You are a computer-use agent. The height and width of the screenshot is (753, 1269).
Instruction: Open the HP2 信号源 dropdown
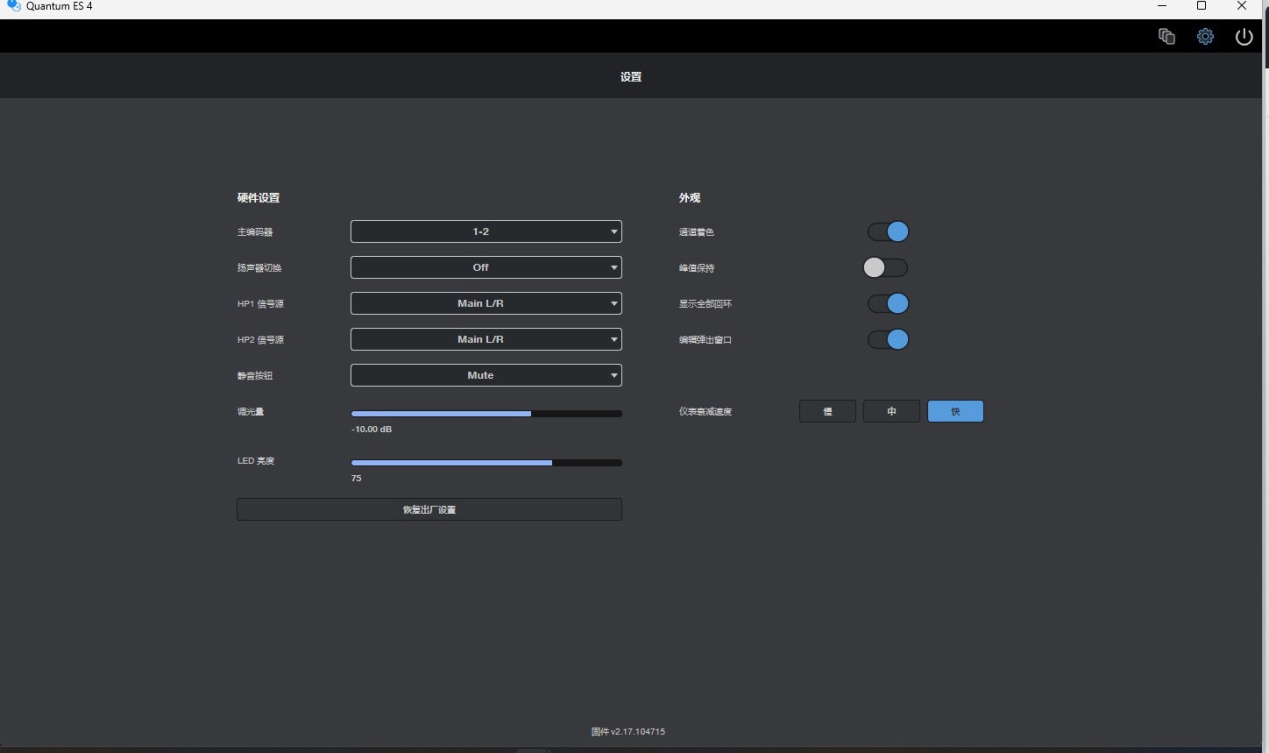(x=486, y=340)
